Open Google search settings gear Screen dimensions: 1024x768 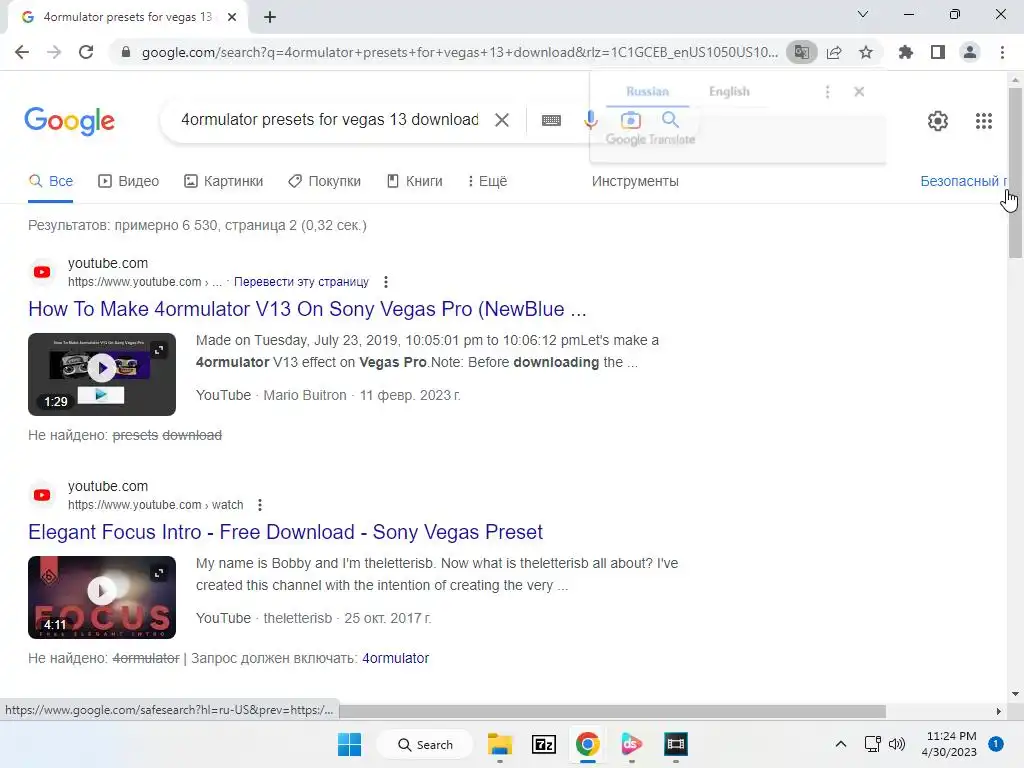point(938,121)
